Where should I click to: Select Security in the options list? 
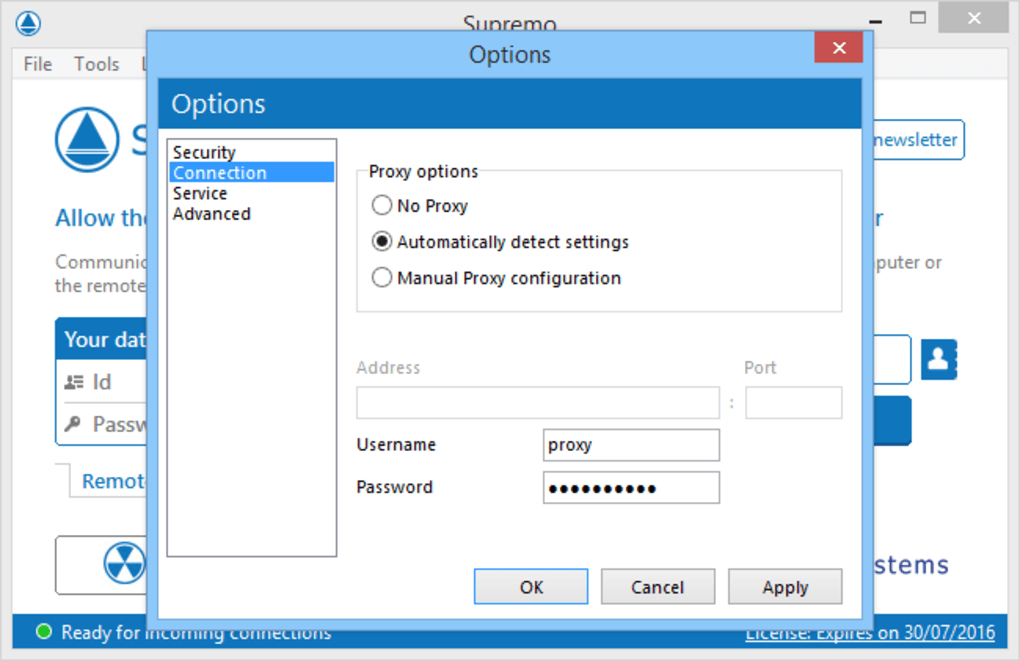pos(203,152)
